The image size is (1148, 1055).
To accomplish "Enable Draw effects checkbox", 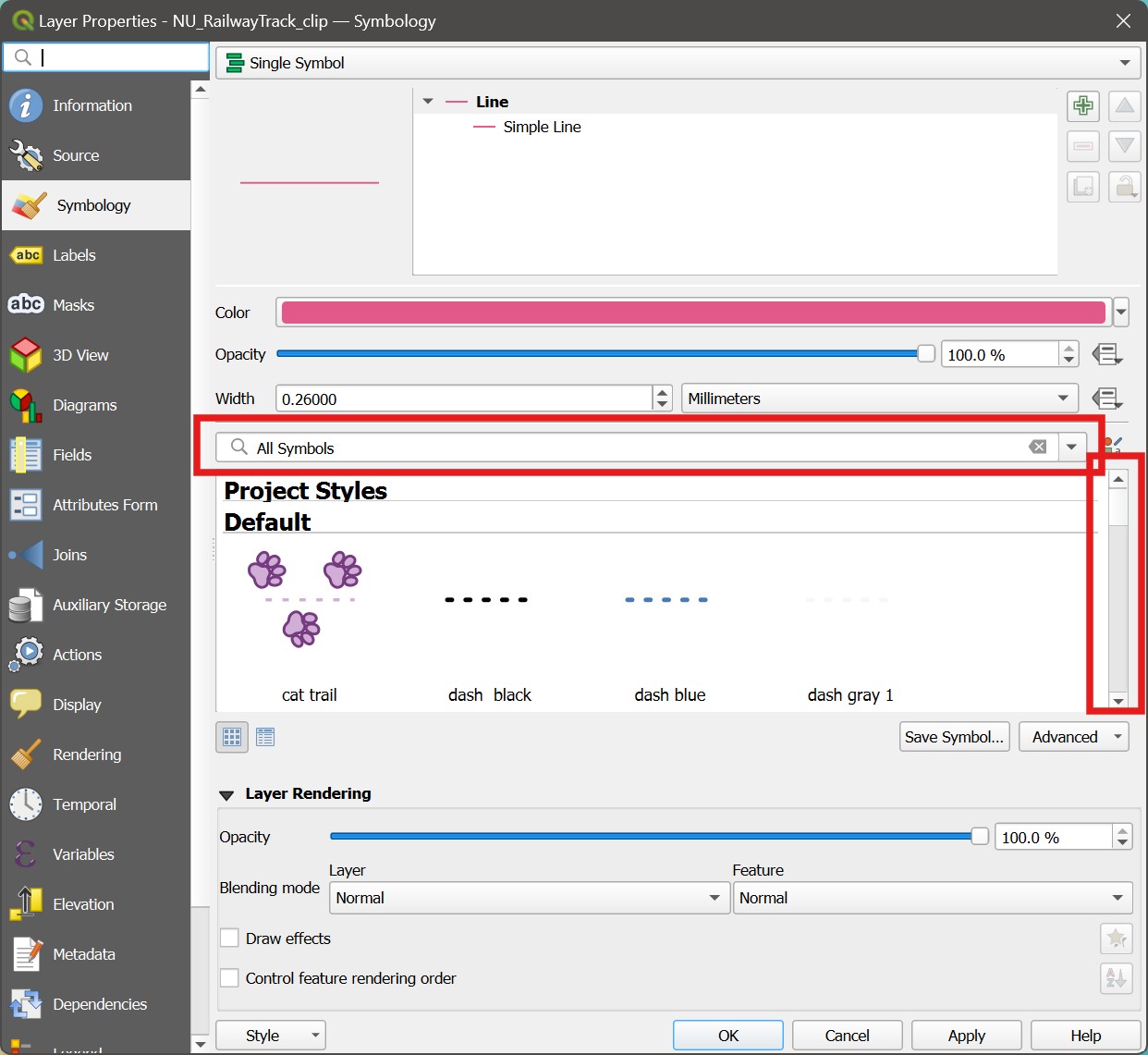I will click(x=230, y=938).
